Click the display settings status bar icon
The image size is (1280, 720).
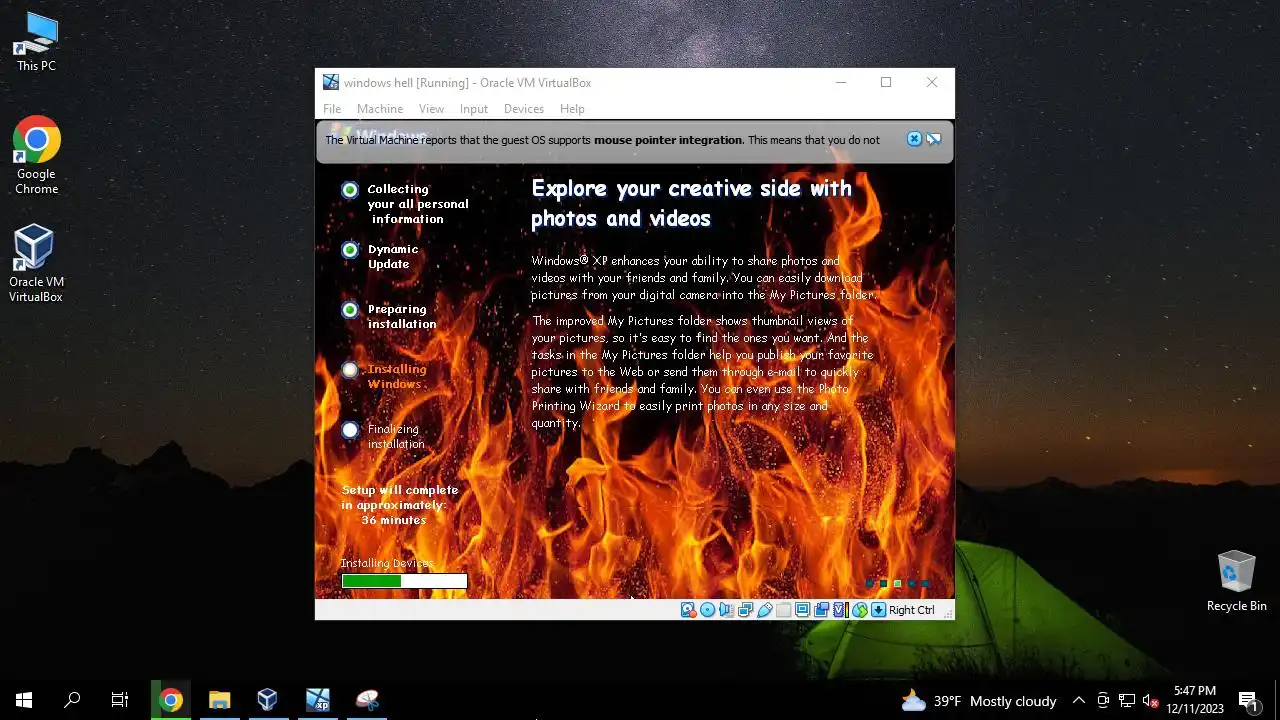point(802,610)
